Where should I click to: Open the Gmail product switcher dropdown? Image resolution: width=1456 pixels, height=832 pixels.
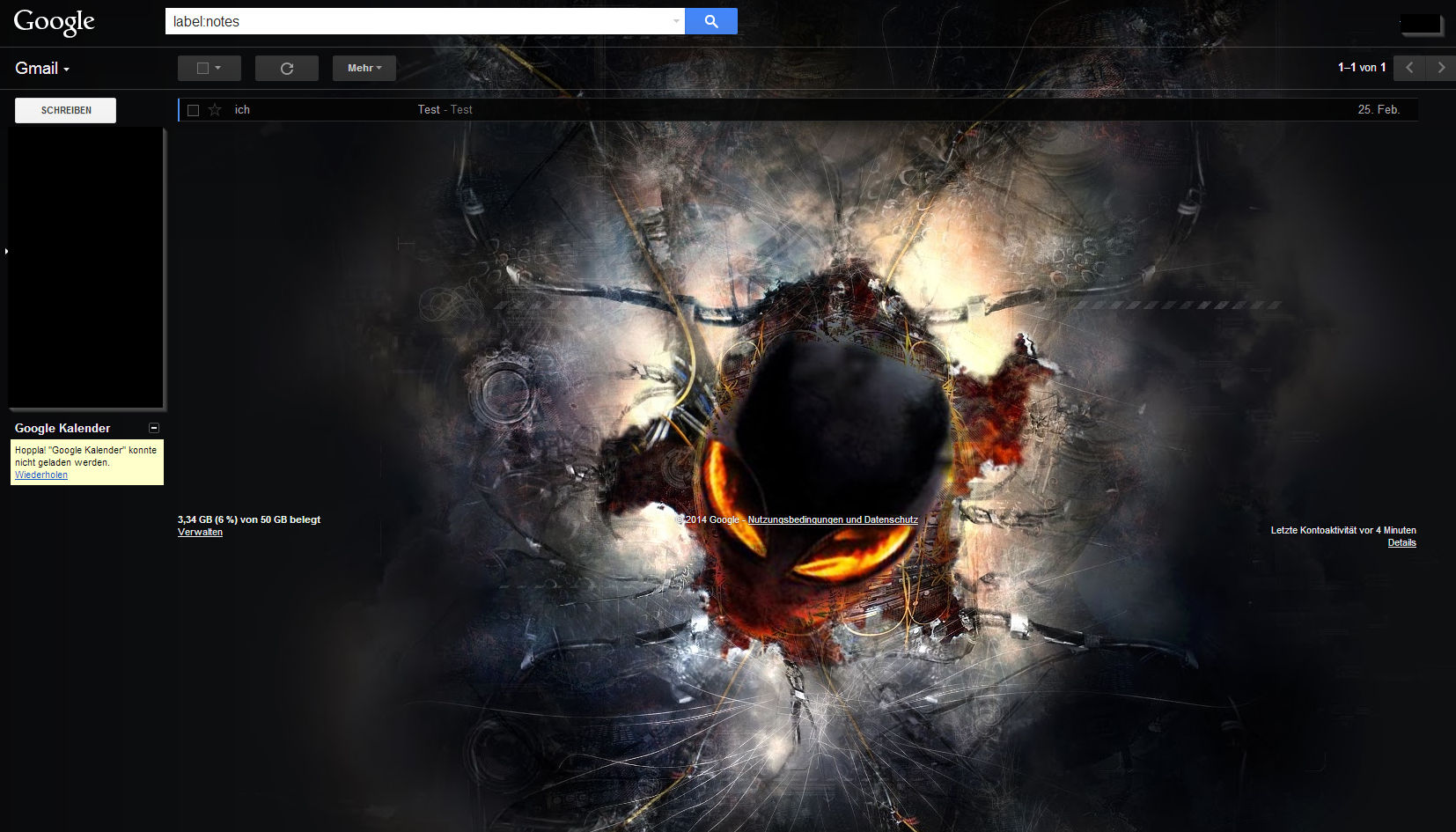click(x=42, y=69)
